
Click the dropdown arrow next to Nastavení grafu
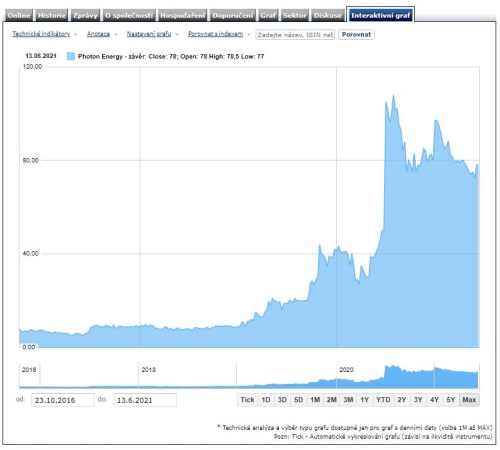177,34
